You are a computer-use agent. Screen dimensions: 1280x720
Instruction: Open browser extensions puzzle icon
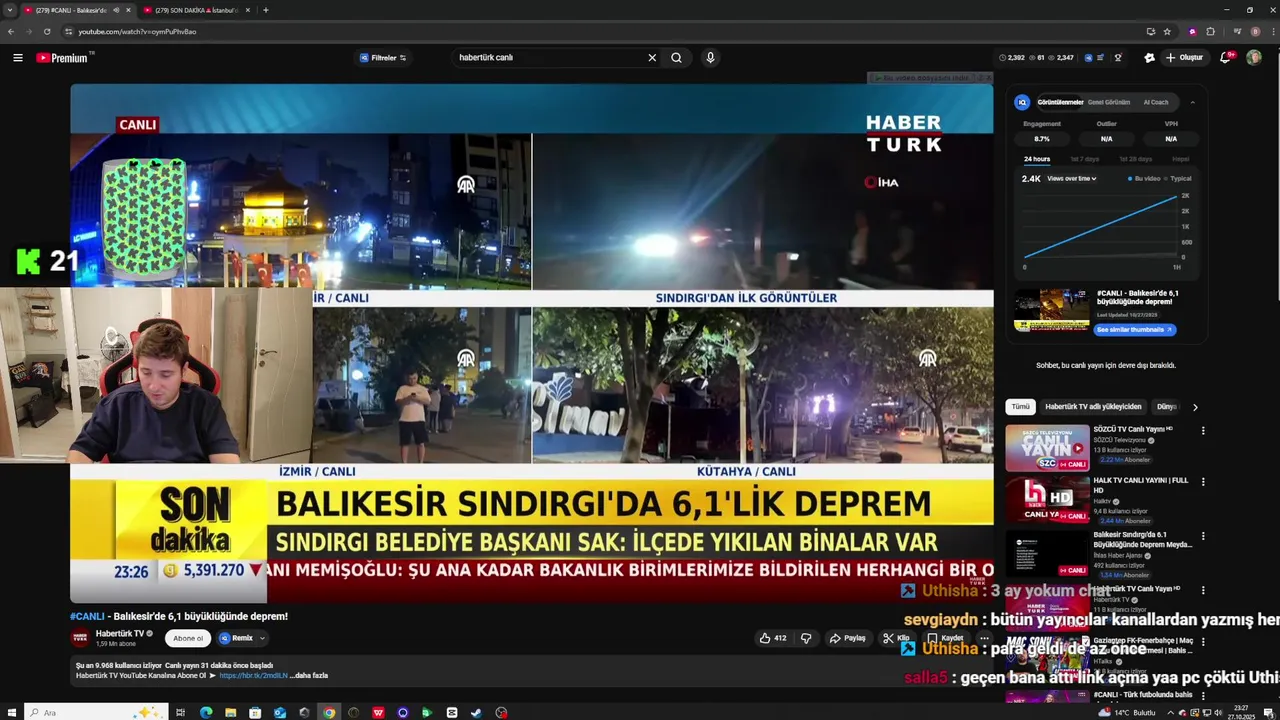click(x=1210, y=31)
